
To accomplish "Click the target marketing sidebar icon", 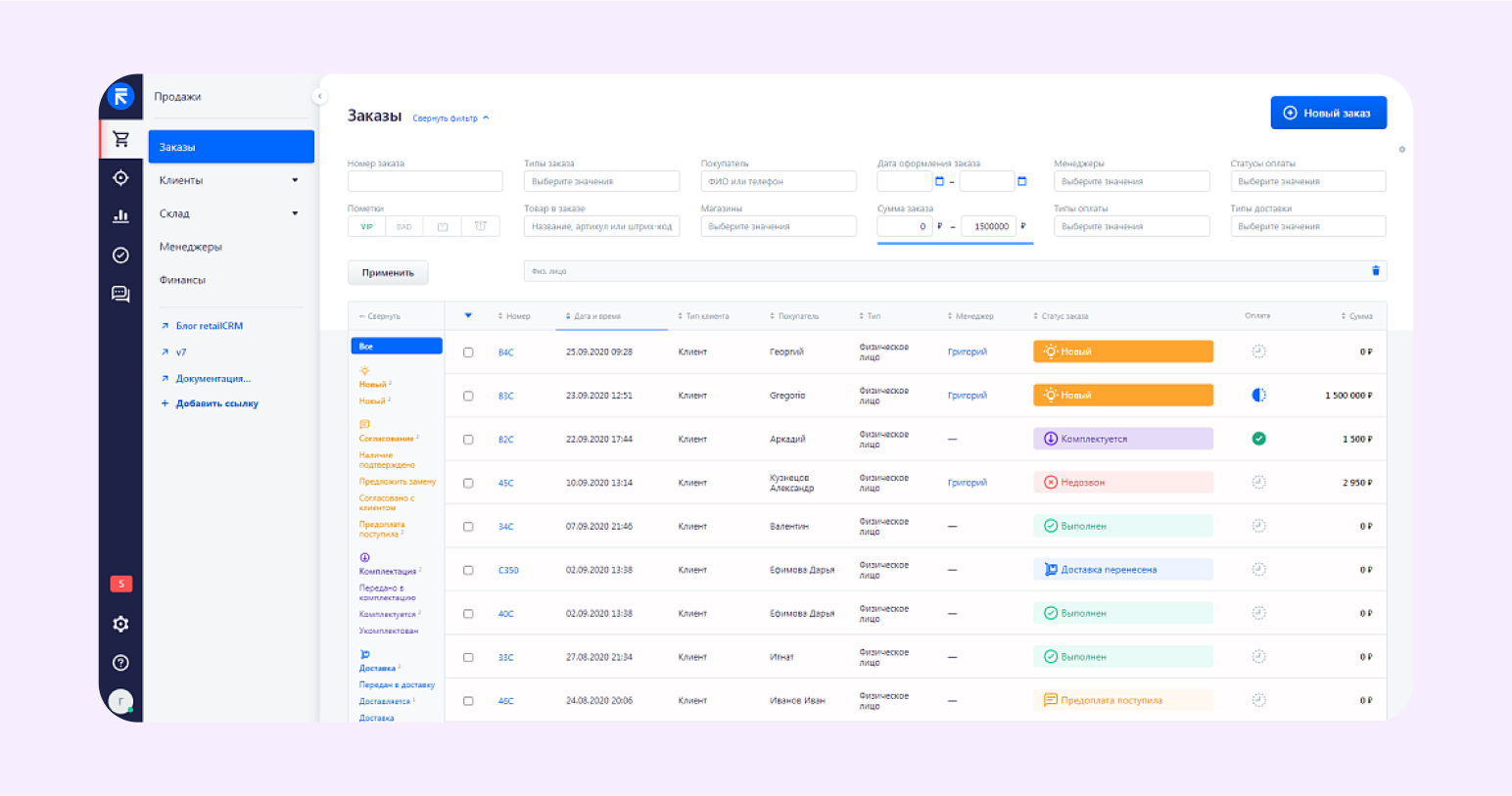I will pyautogui.click(x=120, y=178).
